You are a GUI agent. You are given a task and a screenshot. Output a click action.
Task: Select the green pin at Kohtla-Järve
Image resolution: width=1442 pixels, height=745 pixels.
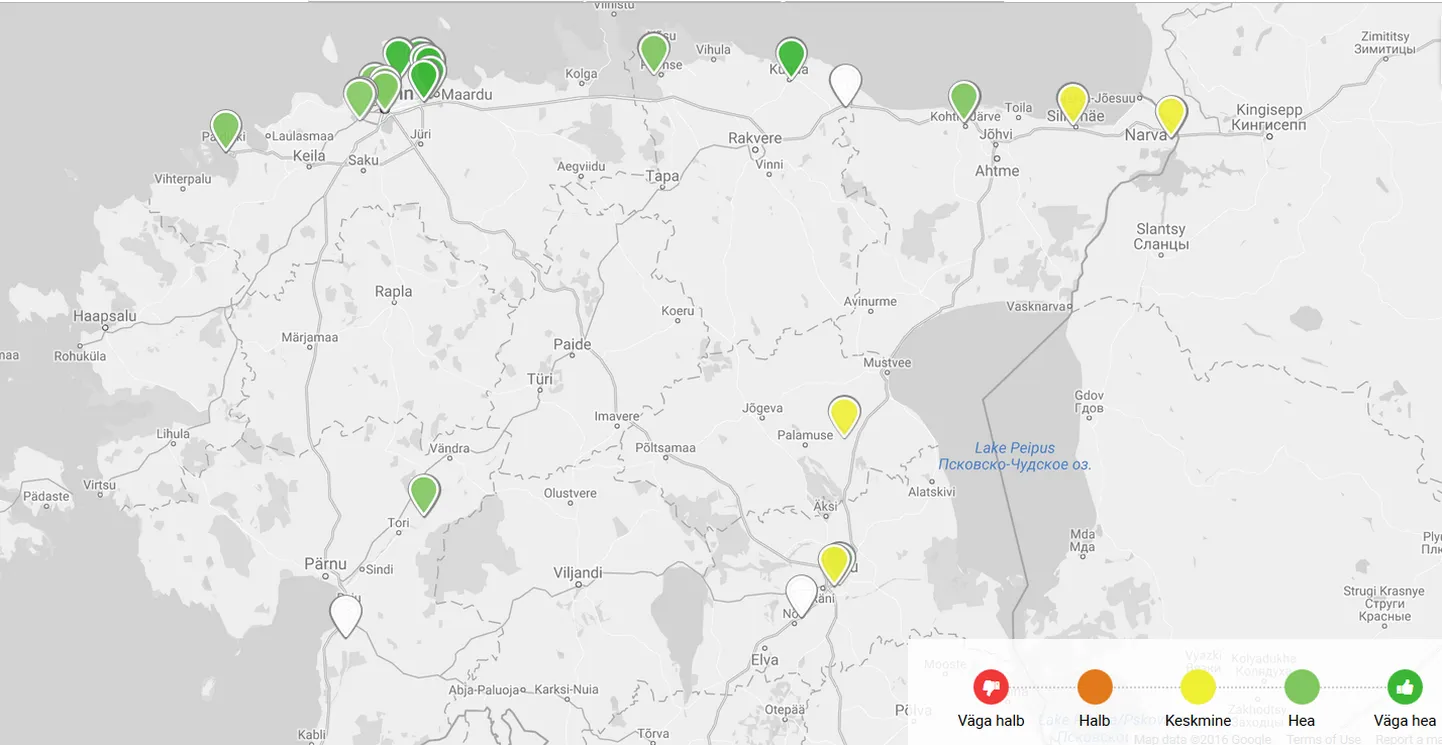(x=964, y=101)
